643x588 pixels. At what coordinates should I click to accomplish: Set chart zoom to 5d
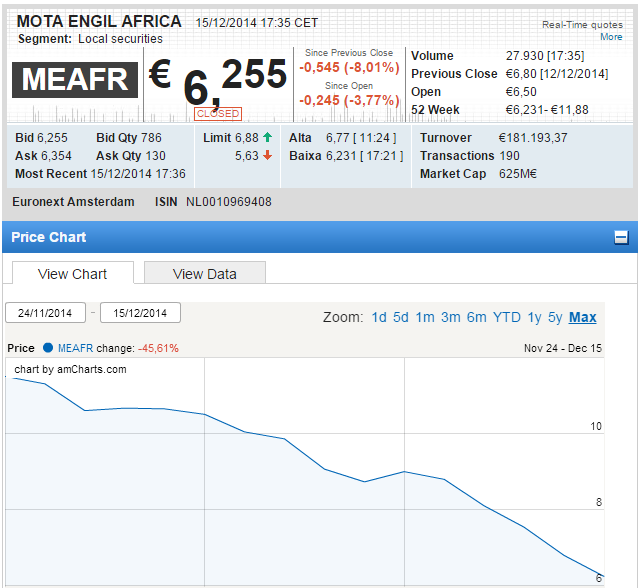[401, 317]
